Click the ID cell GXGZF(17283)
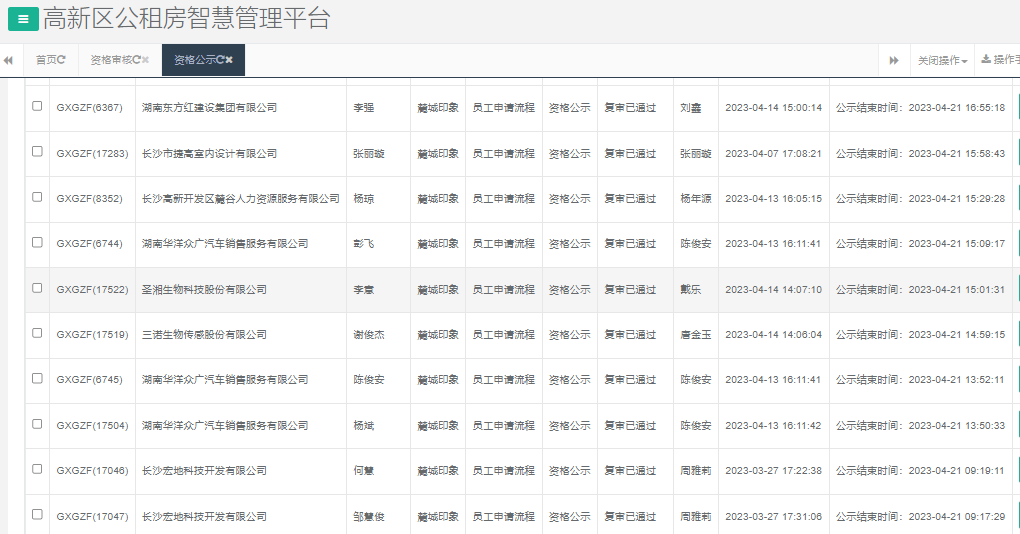Image resolution: width=1020 pixels, height=534 pixels. click(92, 154)
